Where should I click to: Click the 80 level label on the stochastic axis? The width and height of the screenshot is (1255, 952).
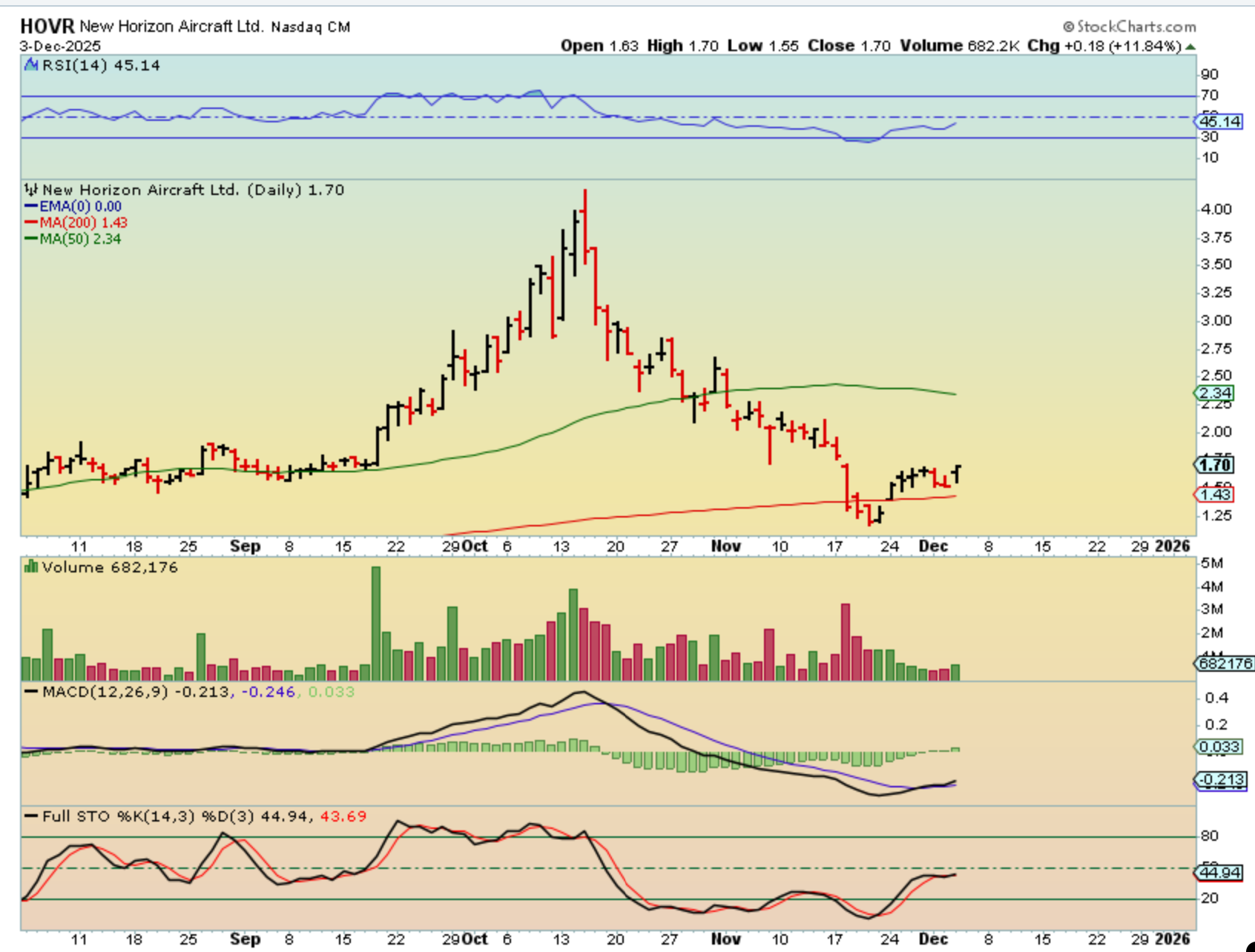[1210, 836]
